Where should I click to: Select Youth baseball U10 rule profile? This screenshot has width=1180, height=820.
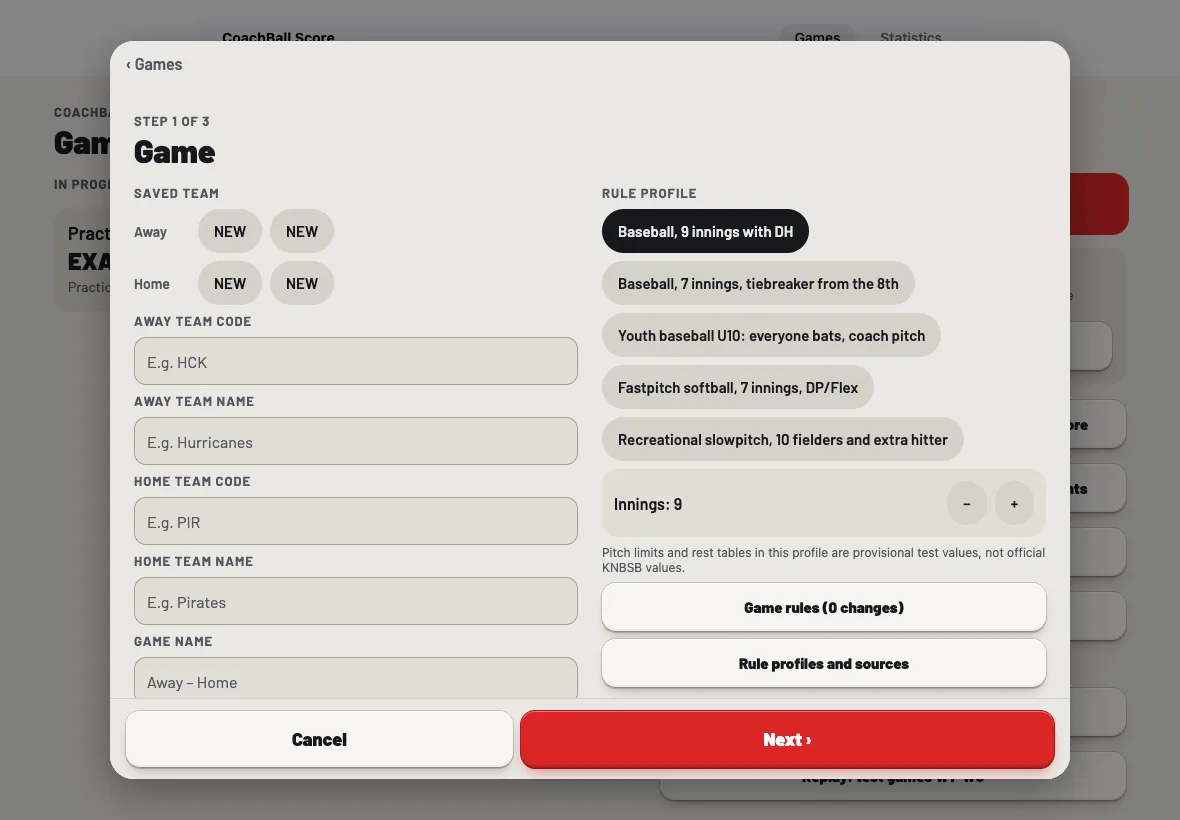(771, 336)
